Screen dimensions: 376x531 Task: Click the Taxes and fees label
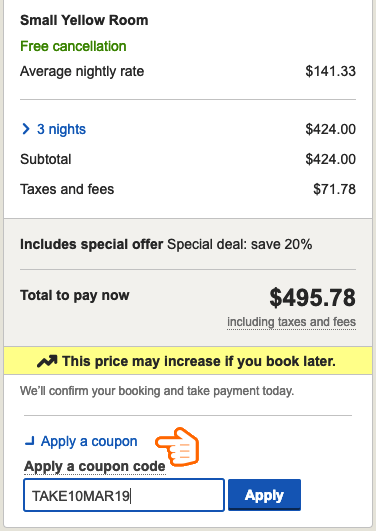(x=67, y=189)
